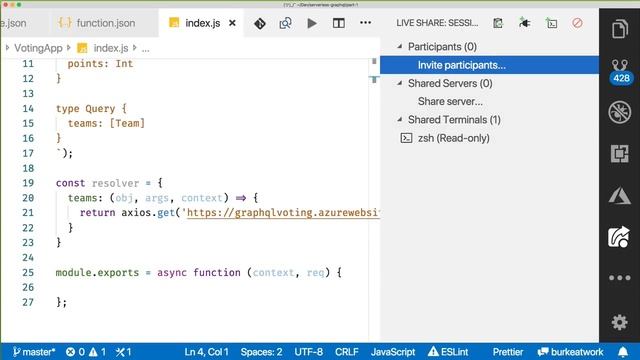640x360 pixels.
Task: Click the graphqlvoting URL on line 21
Action: (x=283, y=213)
